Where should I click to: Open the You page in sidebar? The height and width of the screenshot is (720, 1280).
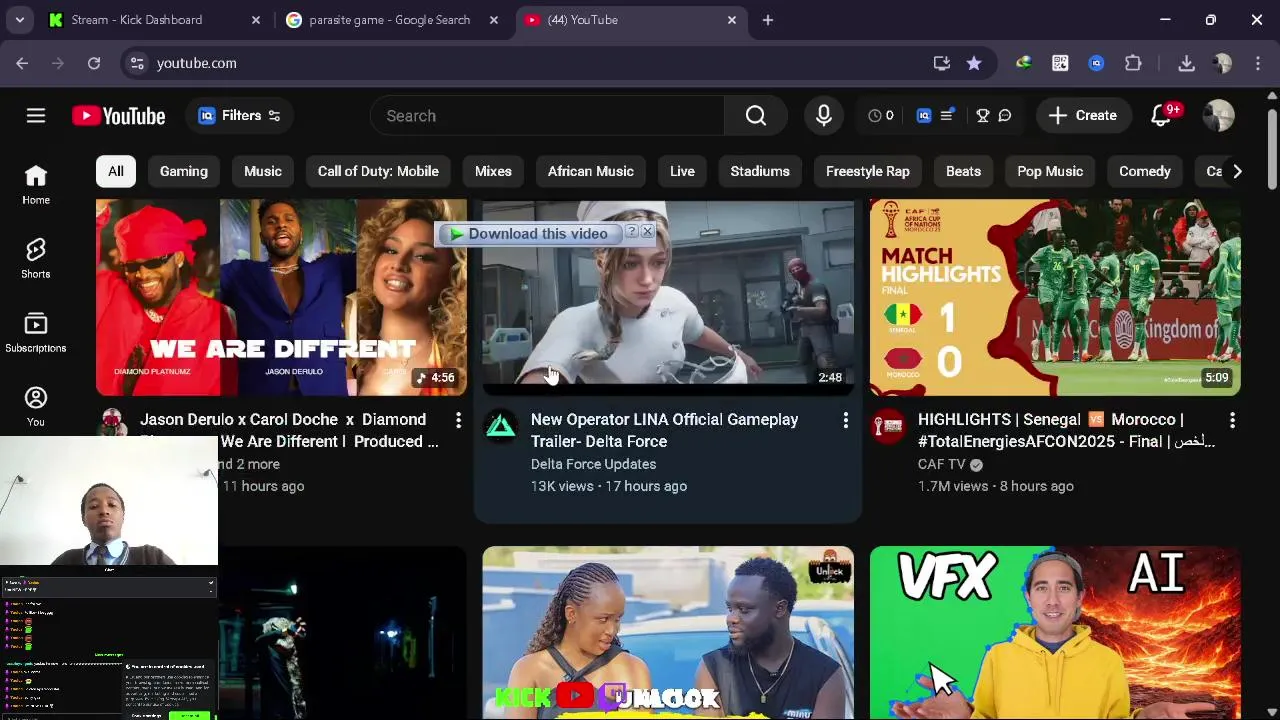pyautogui.click(x=36, y=406)
